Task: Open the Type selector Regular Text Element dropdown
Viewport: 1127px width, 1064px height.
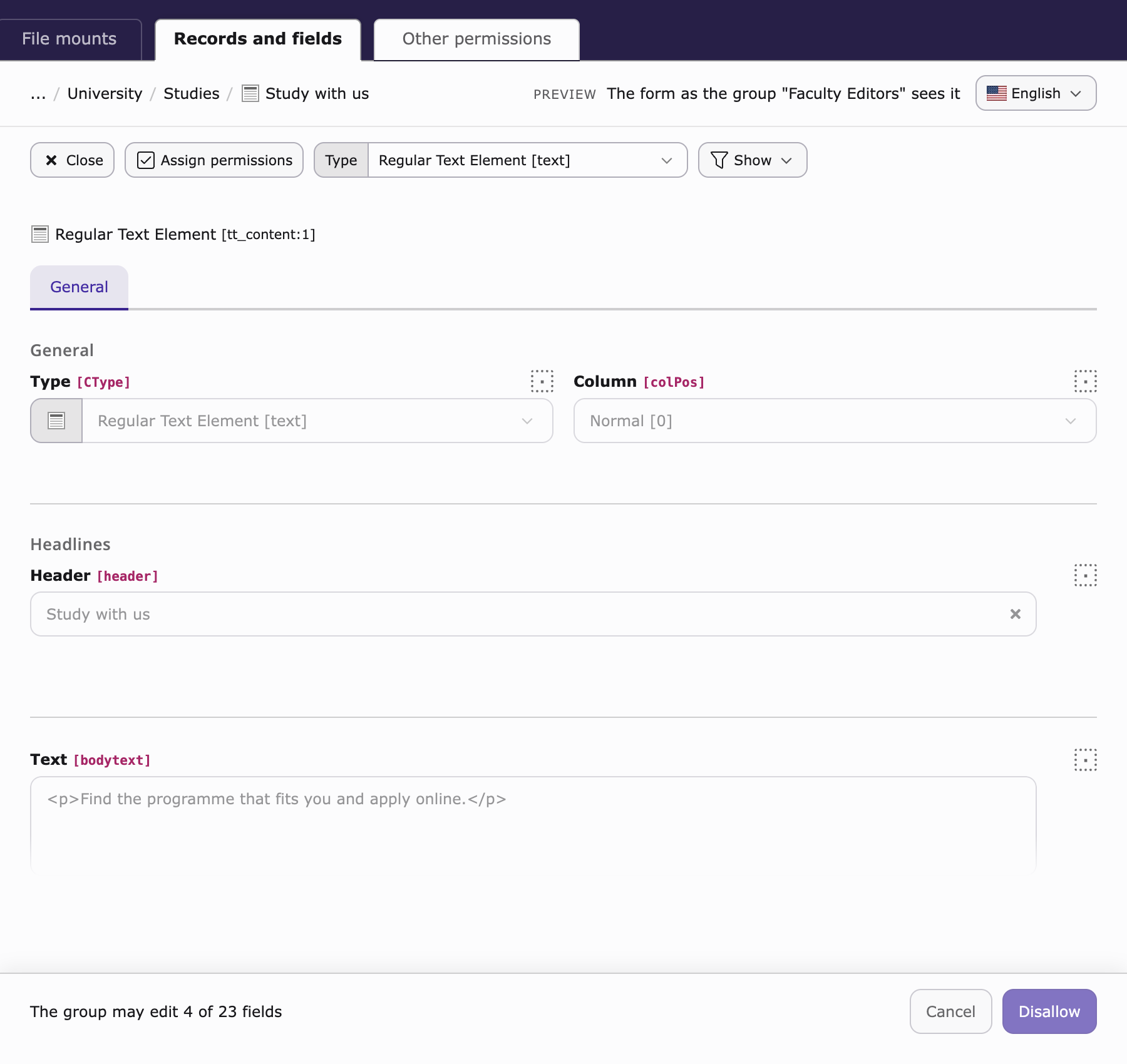Action: coord(528,160)
